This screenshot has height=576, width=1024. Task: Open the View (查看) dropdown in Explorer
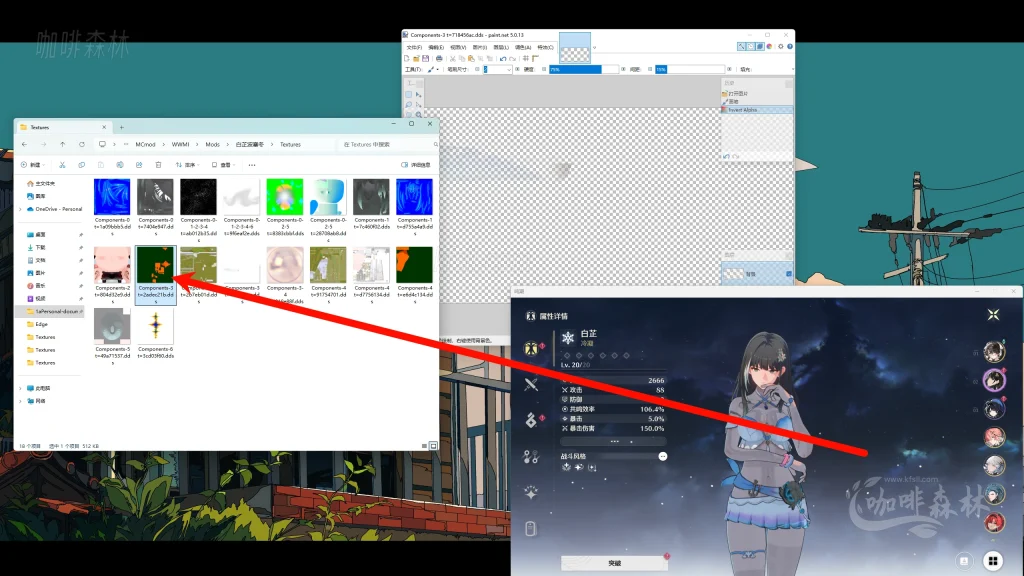click(x=223, y=165)
